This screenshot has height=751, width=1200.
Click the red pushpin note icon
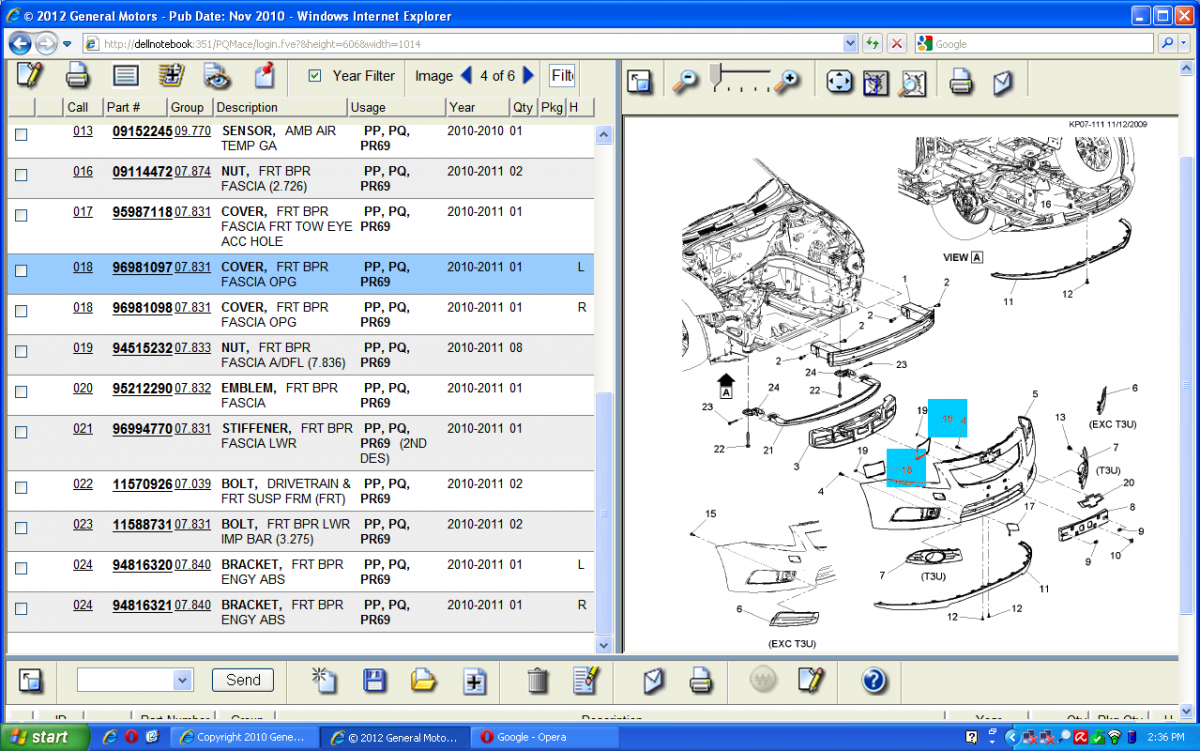(264, 75)
